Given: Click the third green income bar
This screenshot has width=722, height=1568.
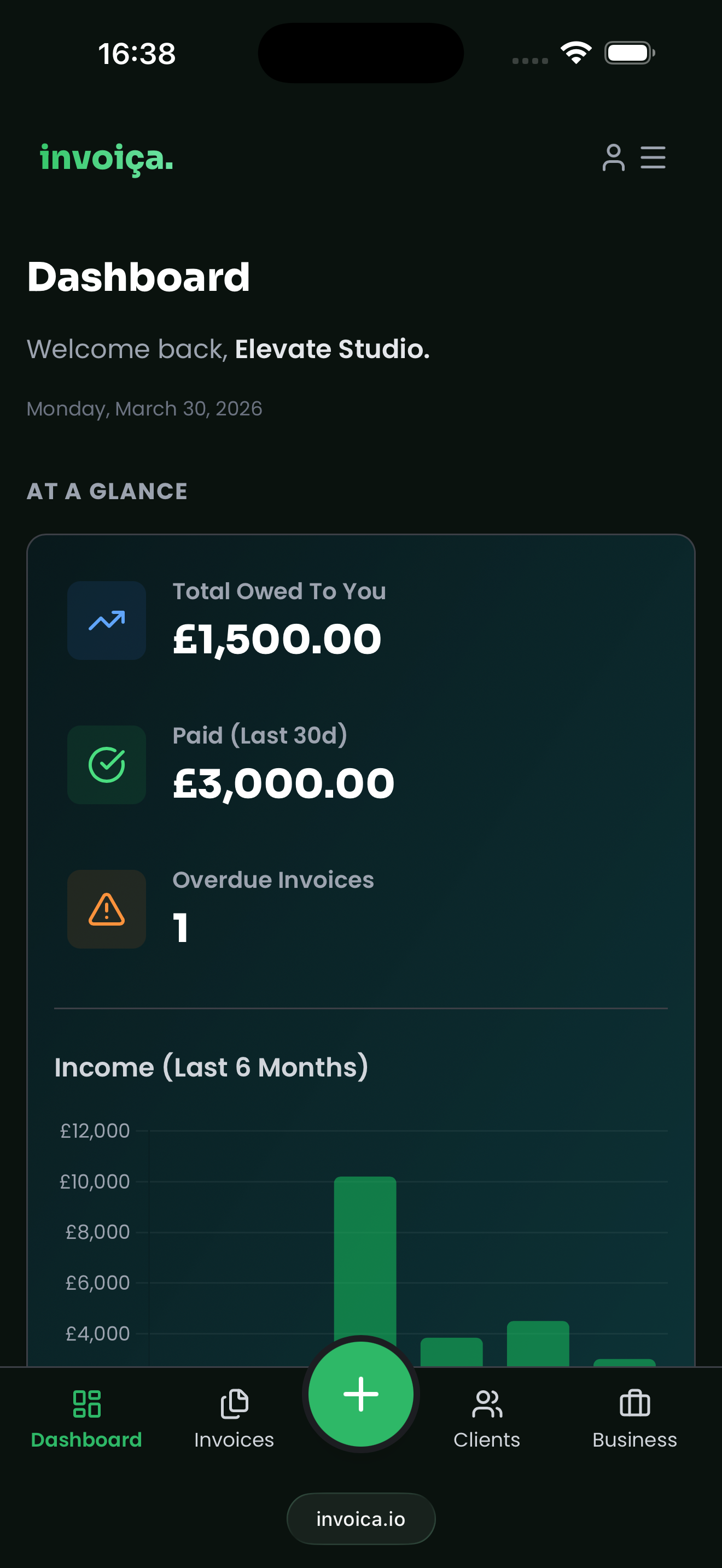Looking at the screenshot, I should pyautogui.click(x=538, y=1343).
